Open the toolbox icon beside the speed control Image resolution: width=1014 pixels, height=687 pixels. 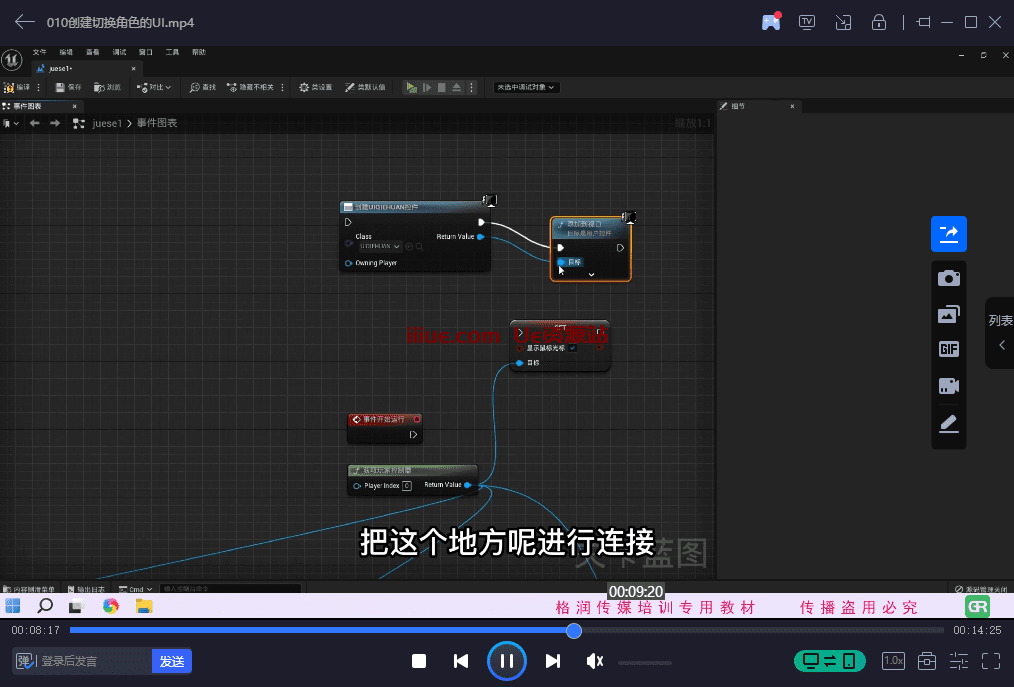click(x=925, y=660)
